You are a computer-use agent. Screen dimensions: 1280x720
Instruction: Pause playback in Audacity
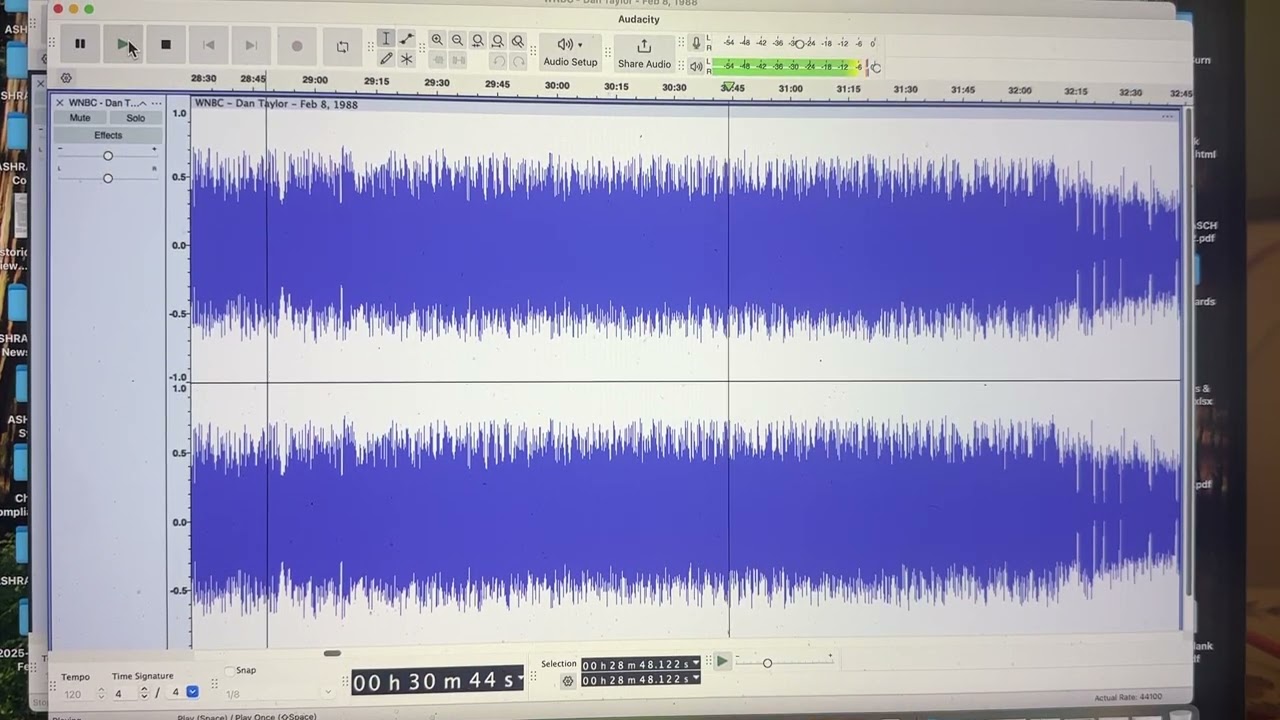[80, 44]
